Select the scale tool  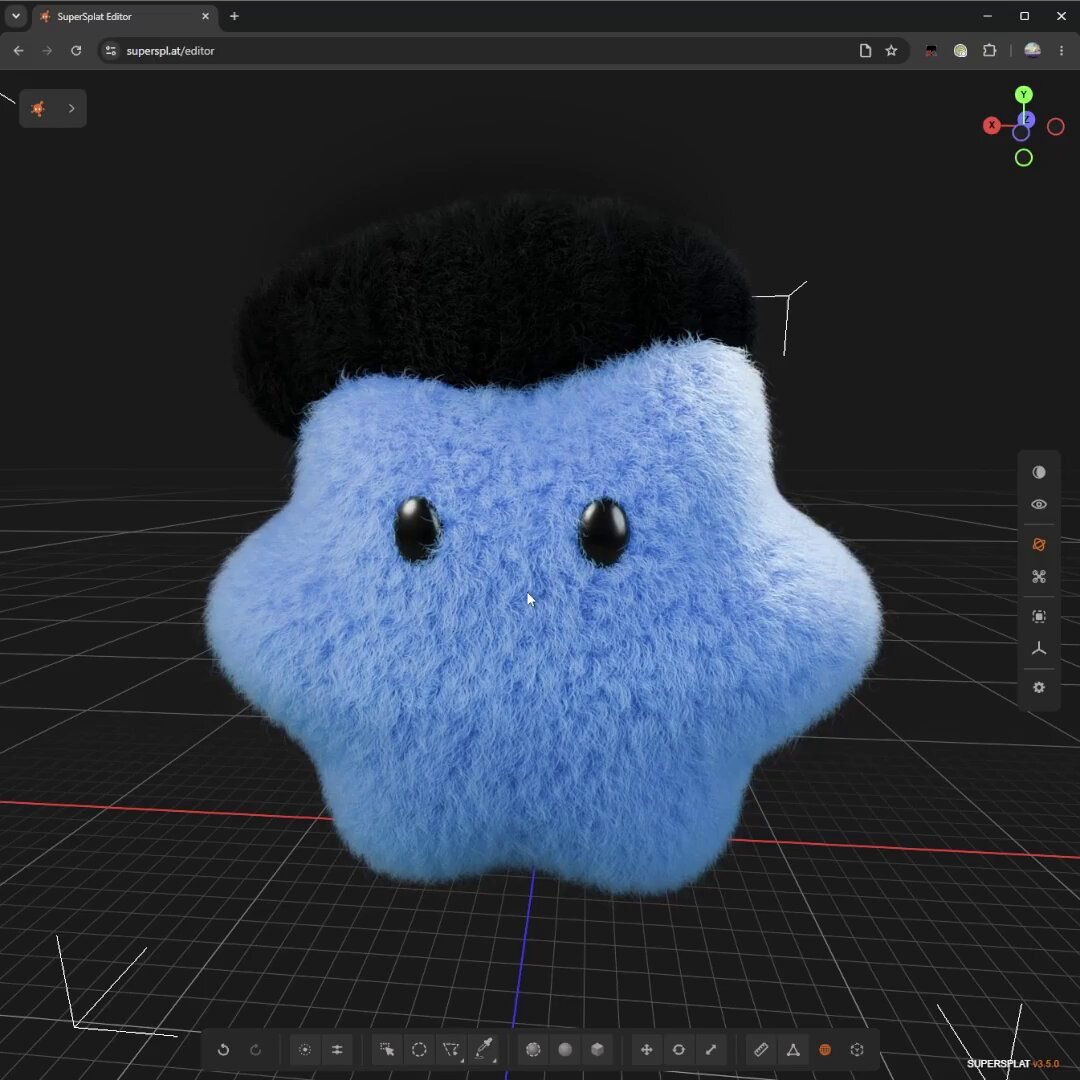coord(711,1049)
